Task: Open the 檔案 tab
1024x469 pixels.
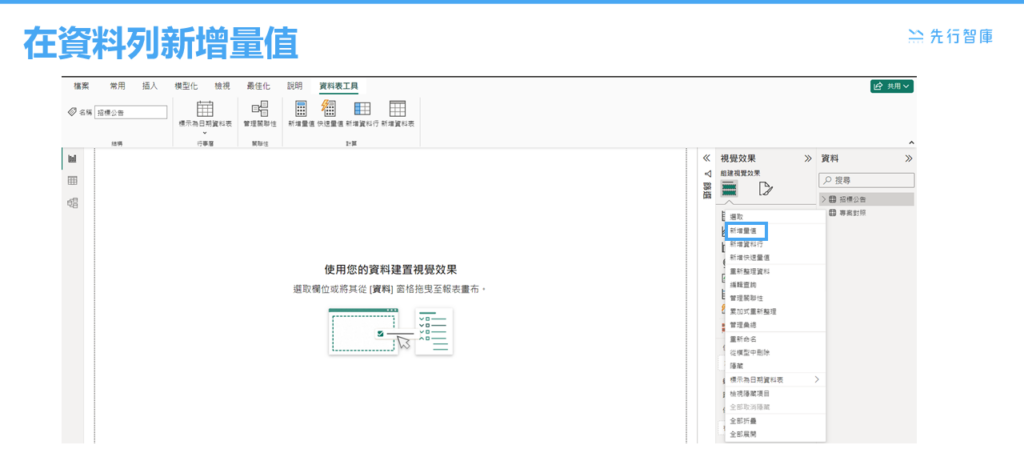Action: click(82, 86)
